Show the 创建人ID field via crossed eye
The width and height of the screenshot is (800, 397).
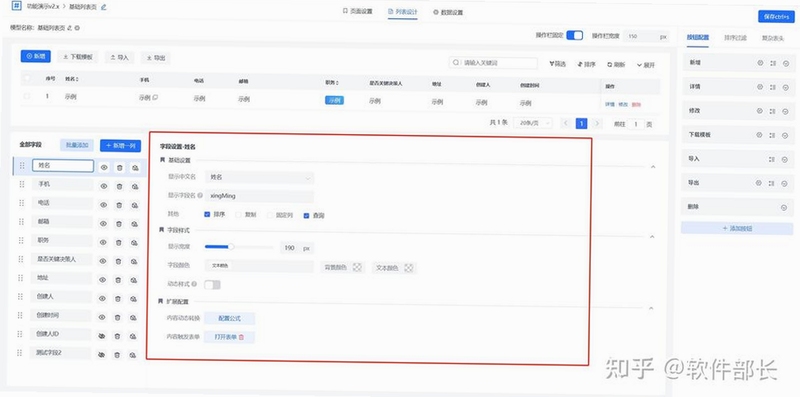click(x=102, y=336)
